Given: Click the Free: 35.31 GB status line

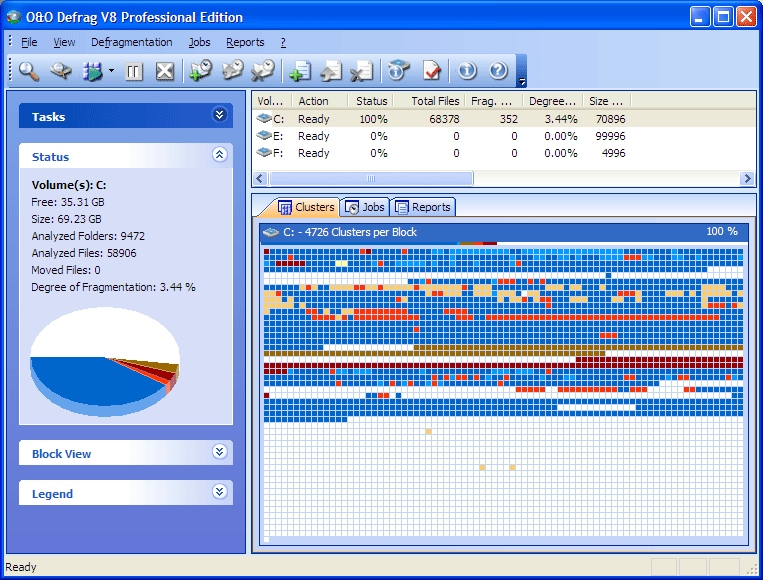Looking at the screenshot, I should point(68,202).
